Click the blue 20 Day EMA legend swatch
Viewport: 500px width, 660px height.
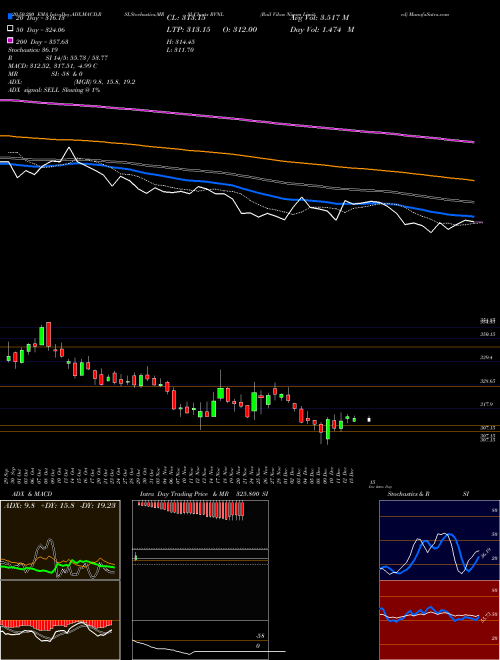(10, 17)
